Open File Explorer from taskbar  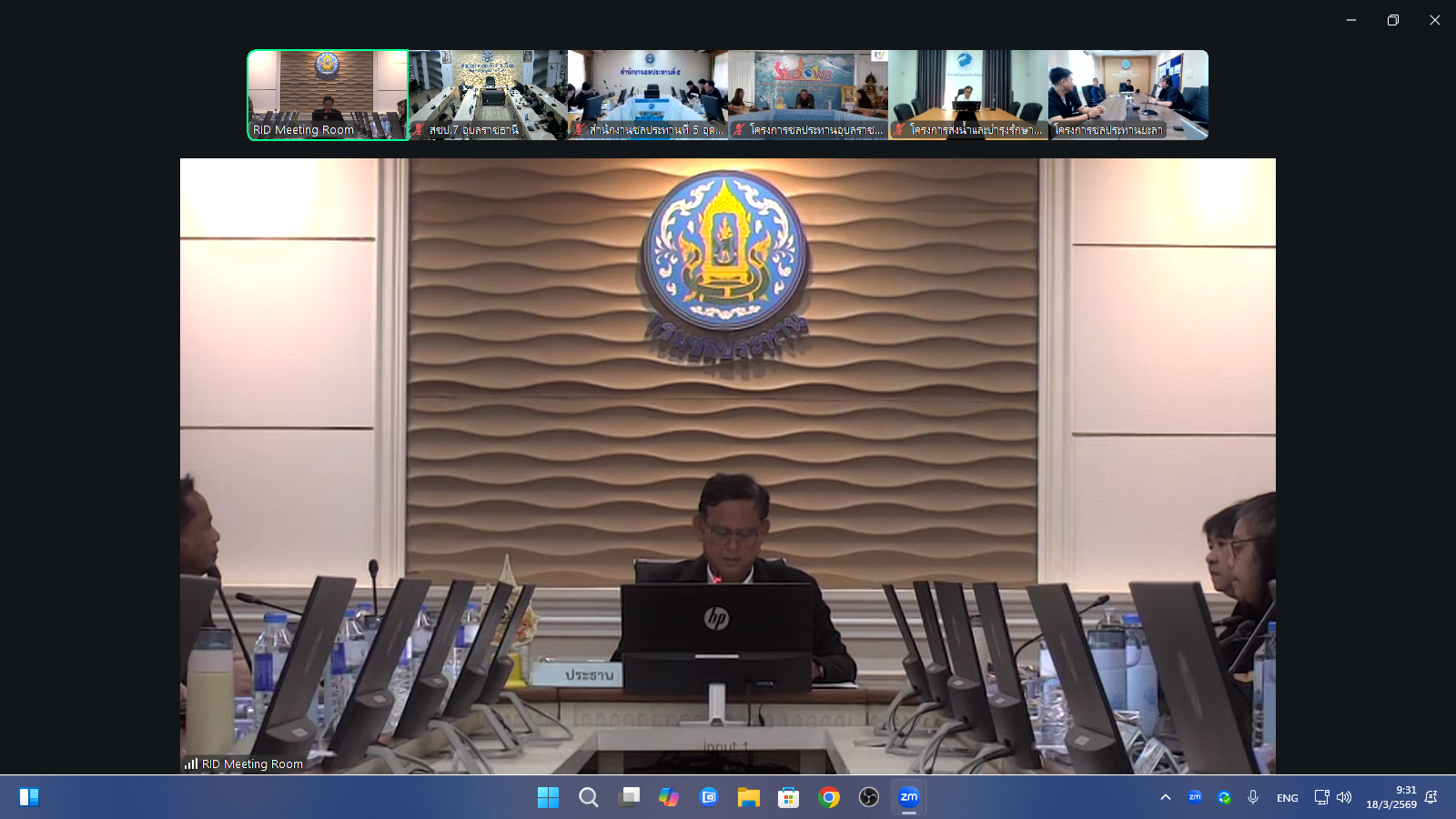[x=749, y=798]
